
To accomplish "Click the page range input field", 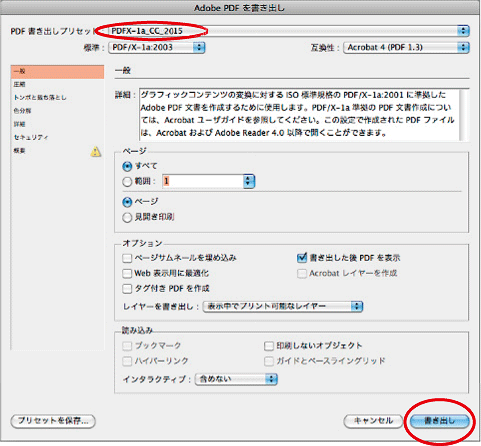I will tap(203, 181).
